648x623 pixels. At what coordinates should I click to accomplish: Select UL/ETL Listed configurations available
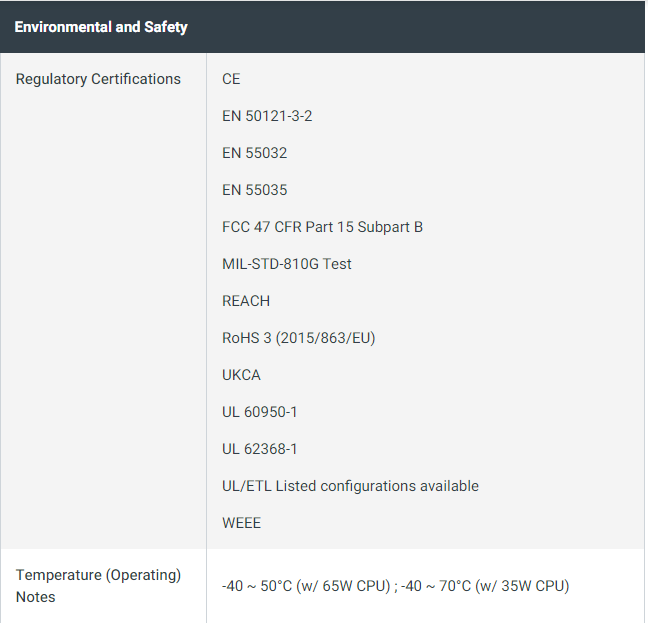tap(350, 486)
